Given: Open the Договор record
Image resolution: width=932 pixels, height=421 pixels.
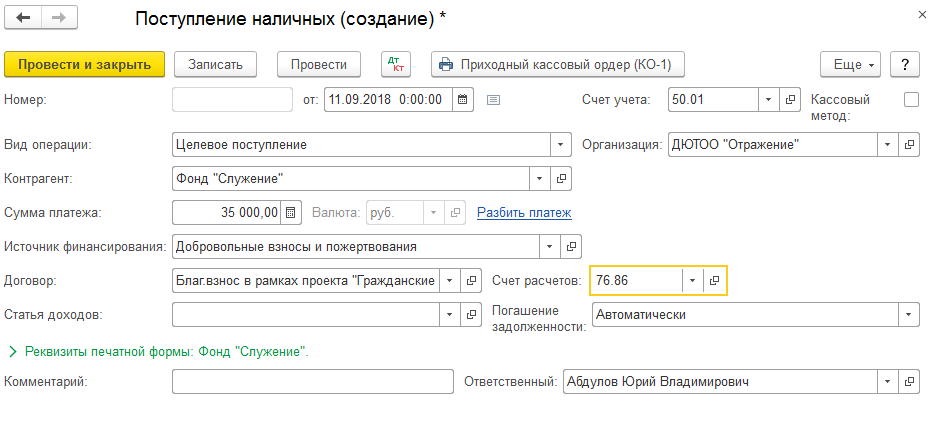Looking at the screenshot, I should pyautogui.click(x=471, y=281).
